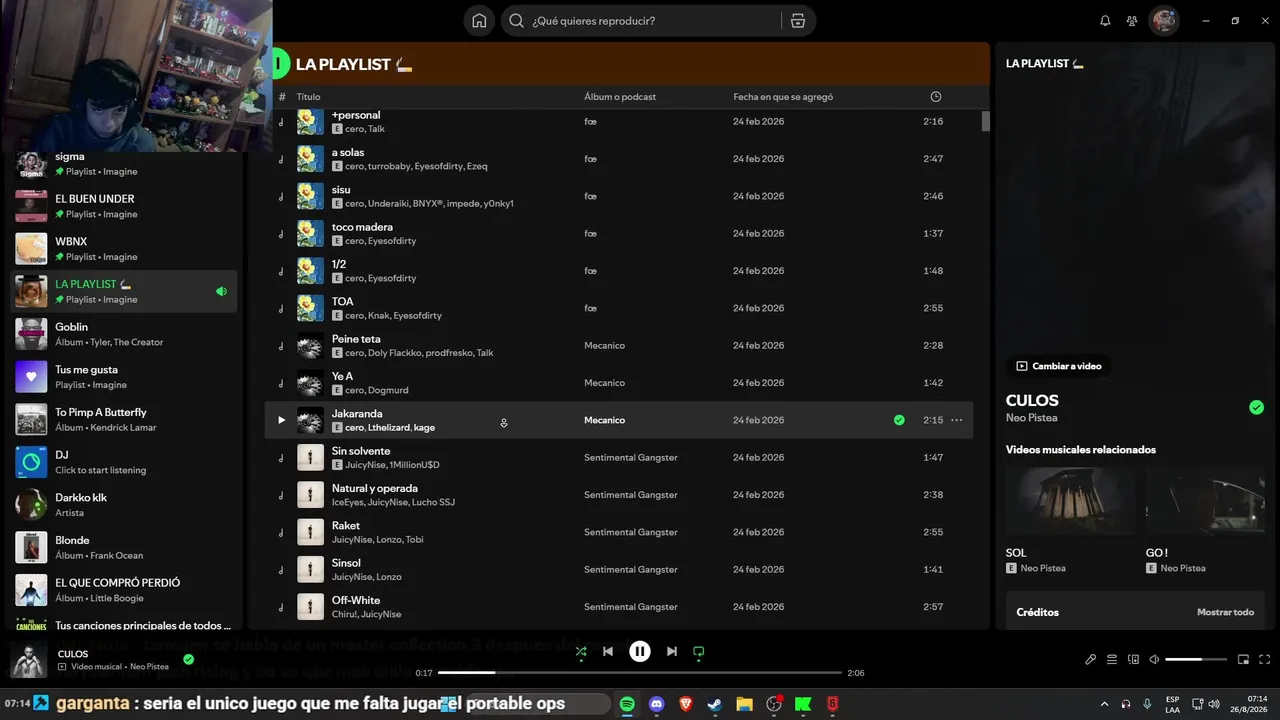Click 'Cambiar a video' button

[x=1059, y=366]
